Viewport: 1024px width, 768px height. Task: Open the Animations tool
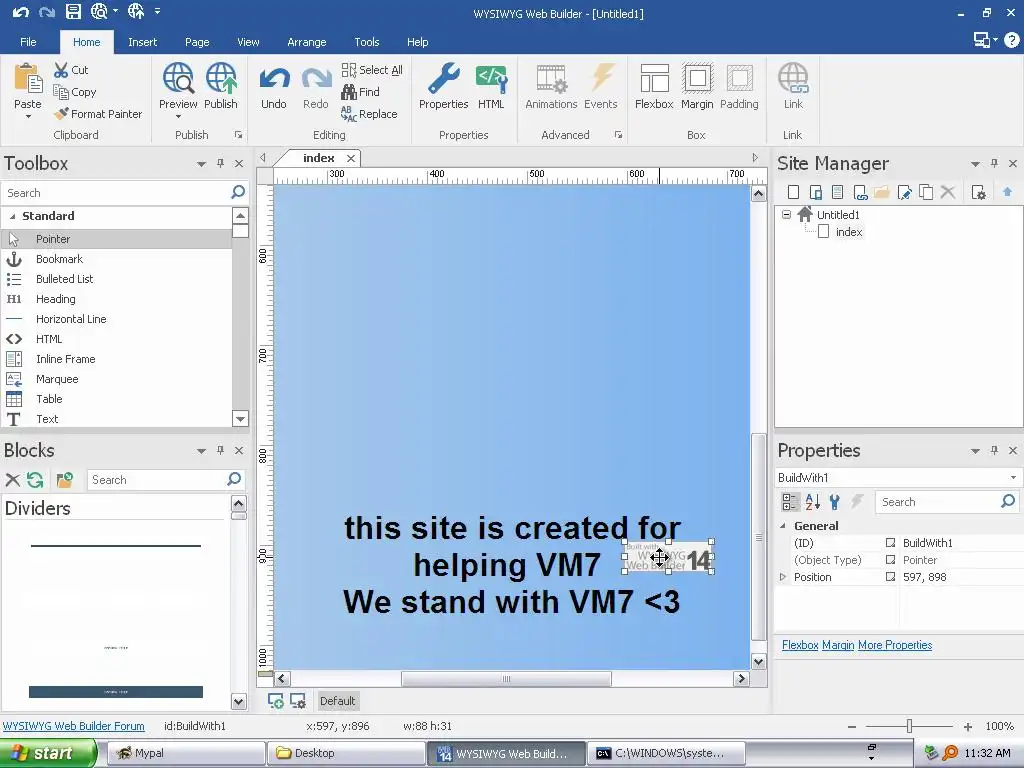(551, 87)
